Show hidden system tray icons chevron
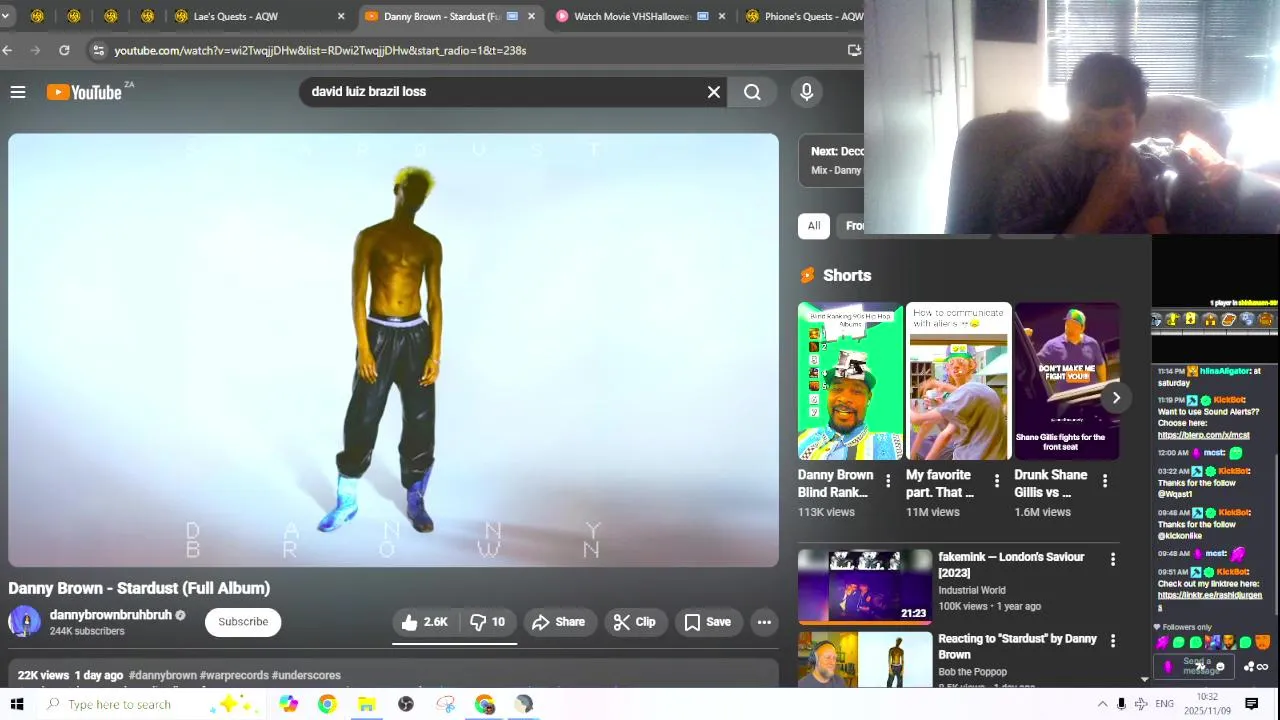This screenshot has width=1280, height=720. click(x=1102, y=704)
